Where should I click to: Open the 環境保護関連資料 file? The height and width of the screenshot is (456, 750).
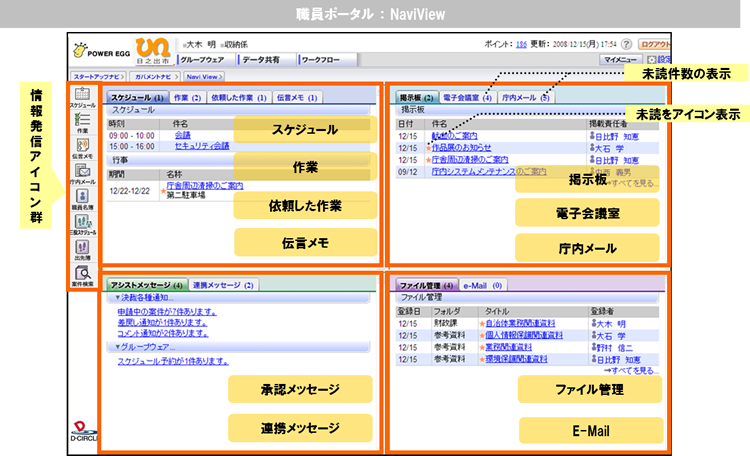point(517,359)
